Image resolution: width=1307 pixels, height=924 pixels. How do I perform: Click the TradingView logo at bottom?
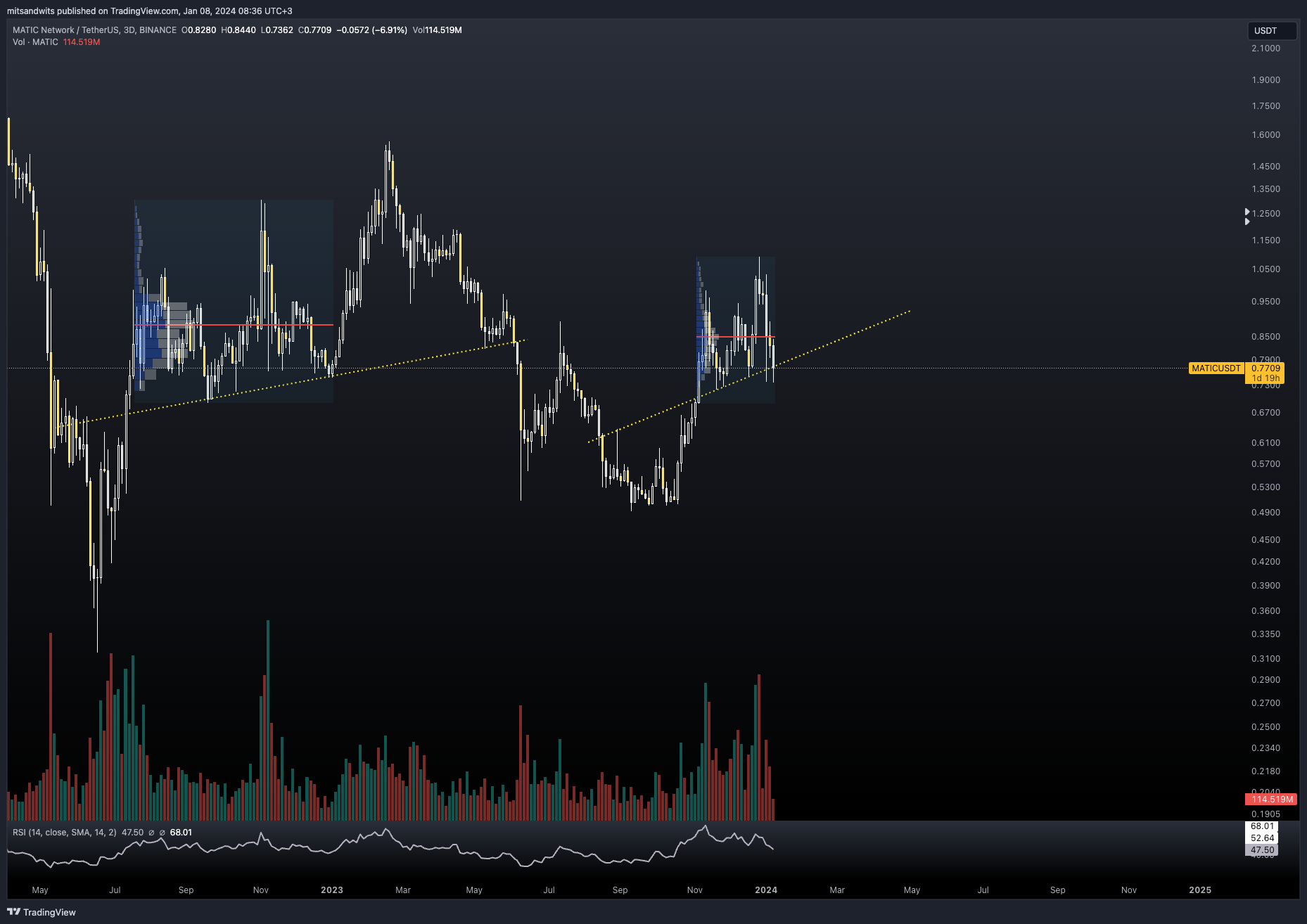(42, 912)
